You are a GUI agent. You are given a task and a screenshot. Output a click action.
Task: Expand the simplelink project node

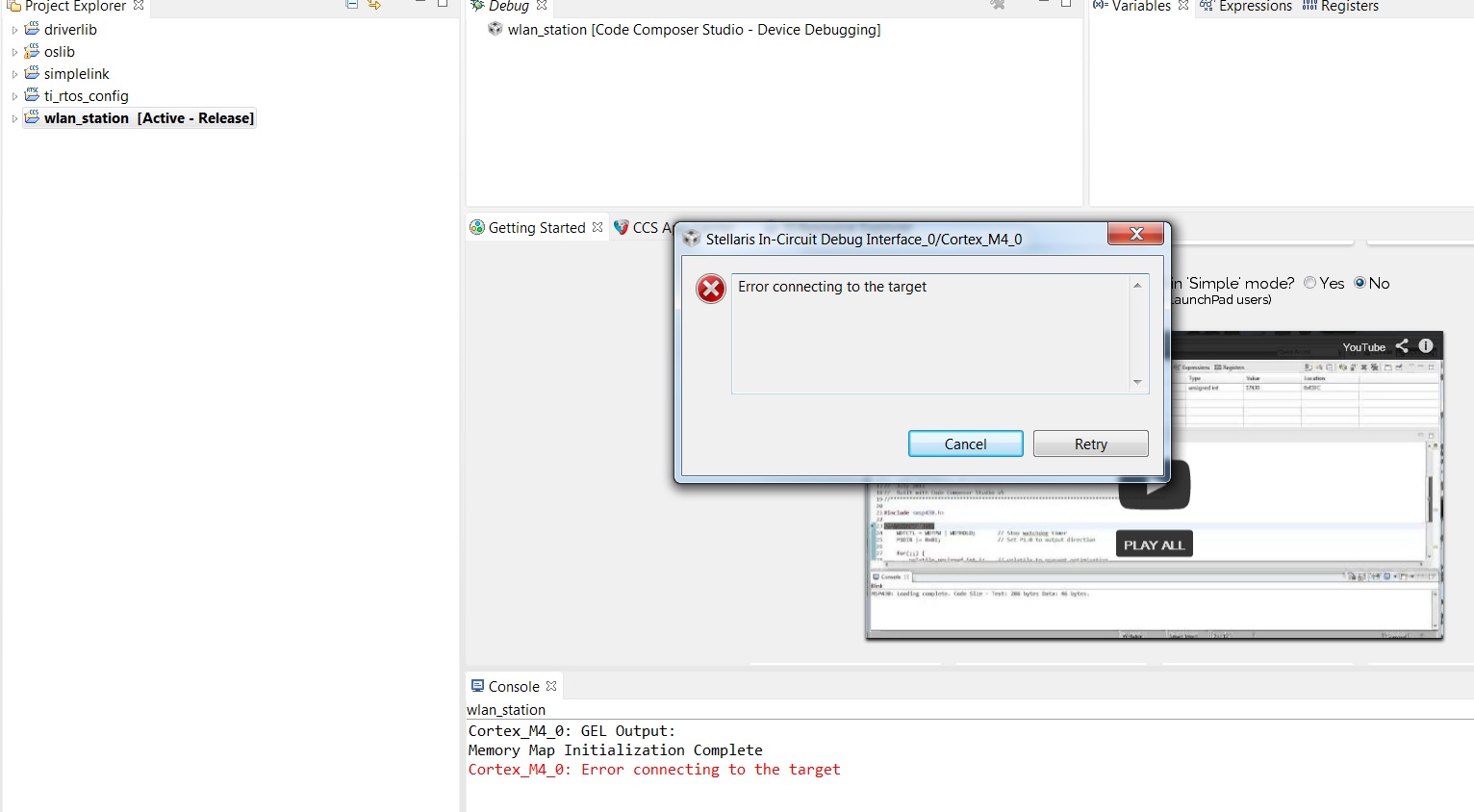(x=14, y=74)
